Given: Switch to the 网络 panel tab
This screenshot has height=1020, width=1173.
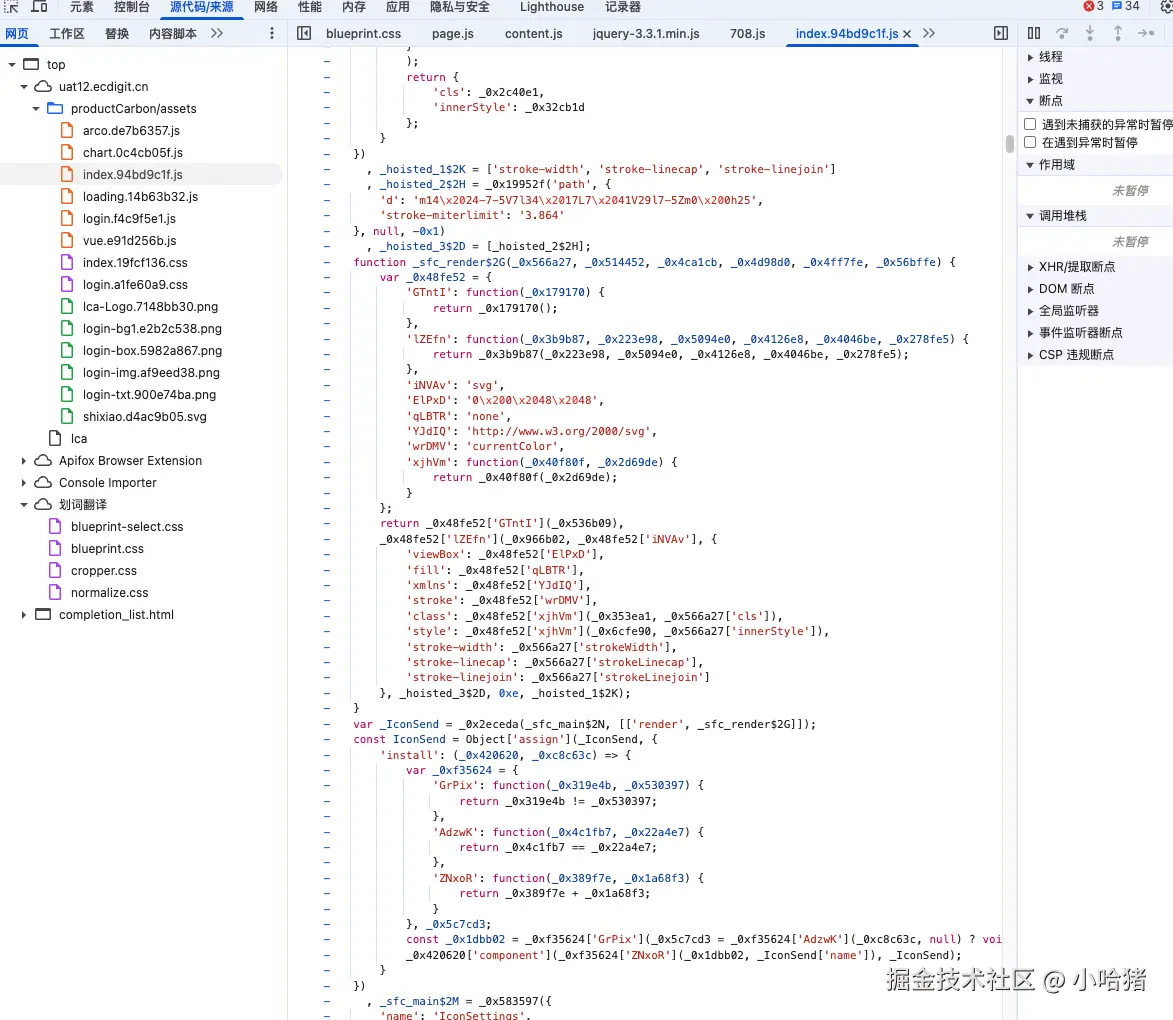Looking at the screenshot, I should coord(266,7).
